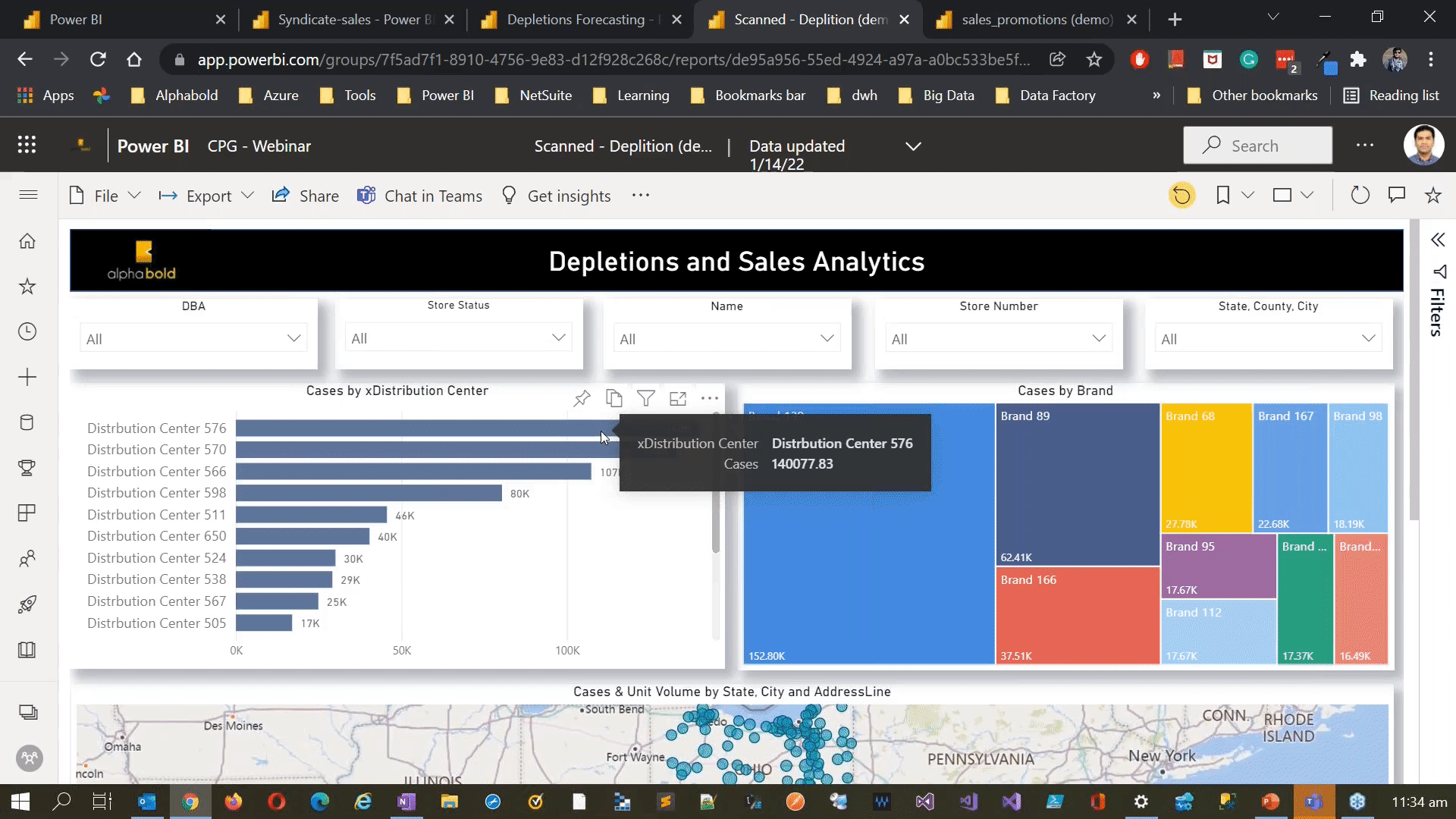The width and height of the screenshot is (1456, 819).
Task: Switch to first Power BI browser tab
Action: (125, 20)
